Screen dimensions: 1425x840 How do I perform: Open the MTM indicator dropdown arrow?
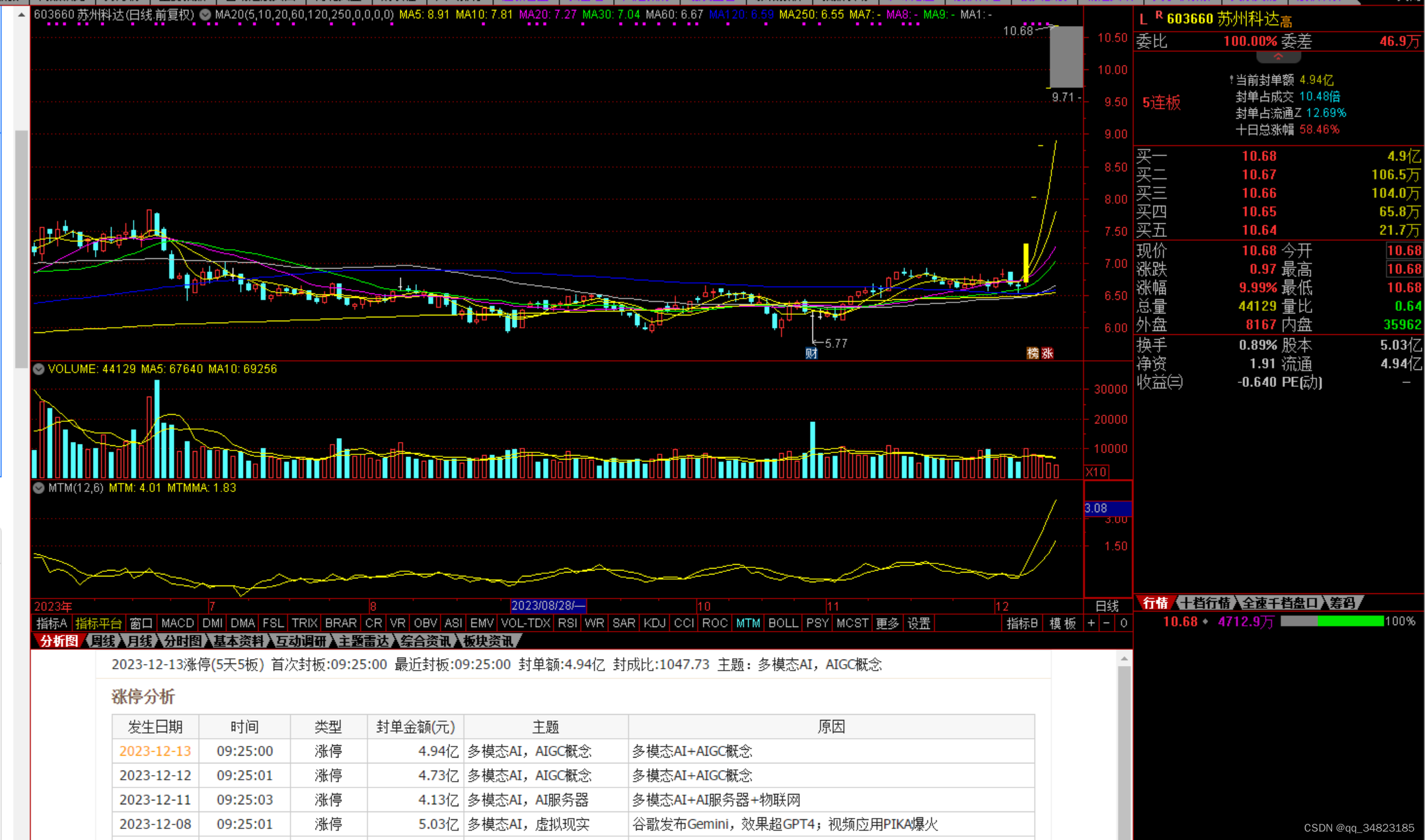pyautogui.click(x=39, y=488)
